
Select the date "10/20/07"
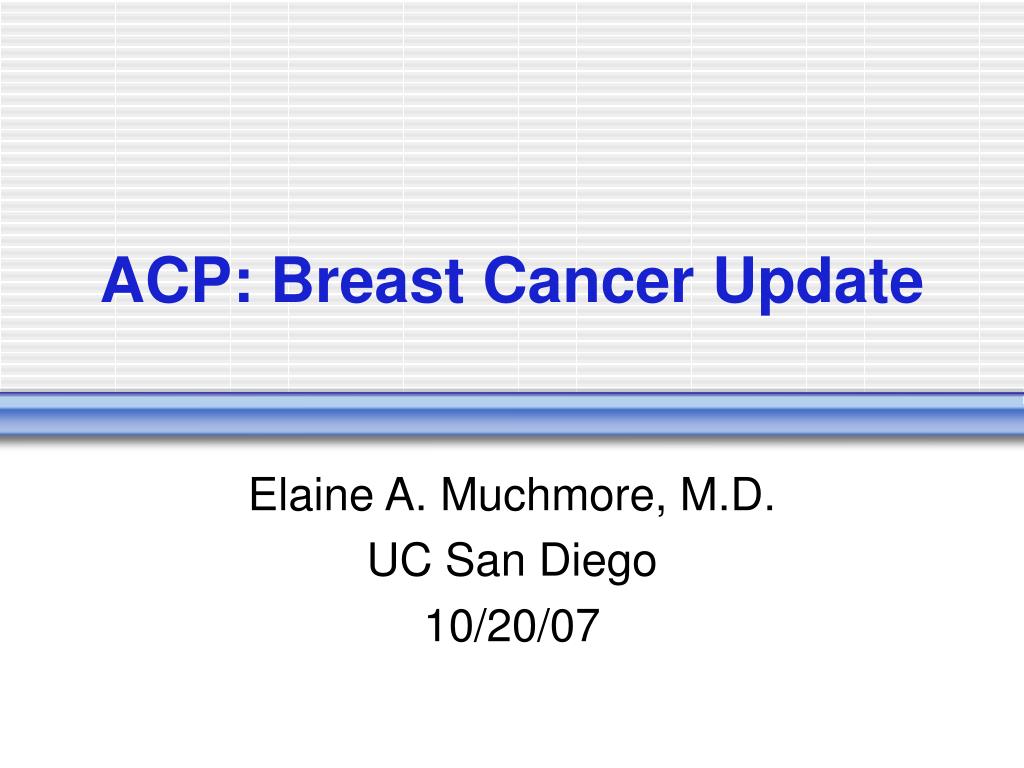pos(512,626)
